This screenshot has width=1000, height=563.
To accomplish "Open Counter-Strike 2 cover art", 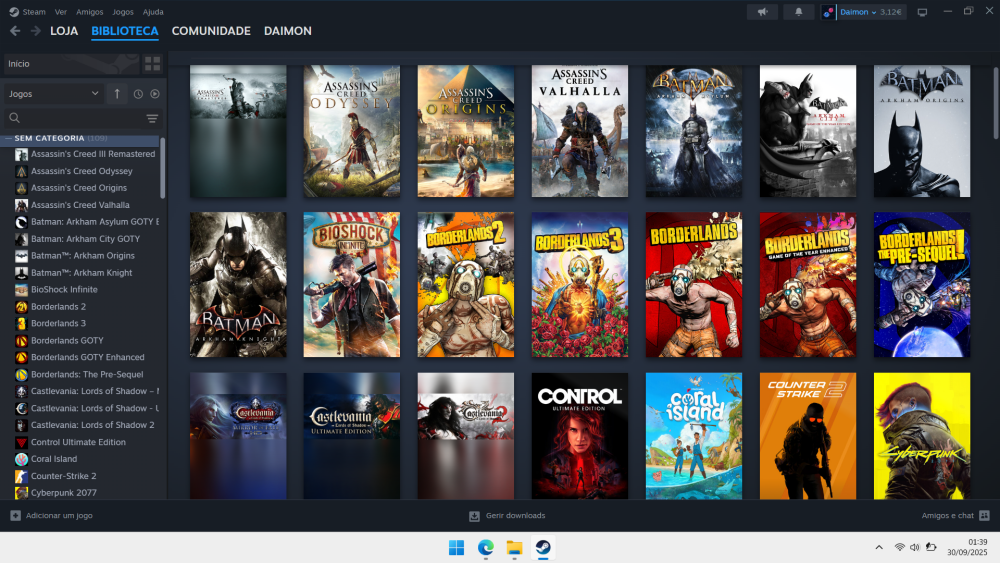I will pyautogui.click(x=808, y=436).
